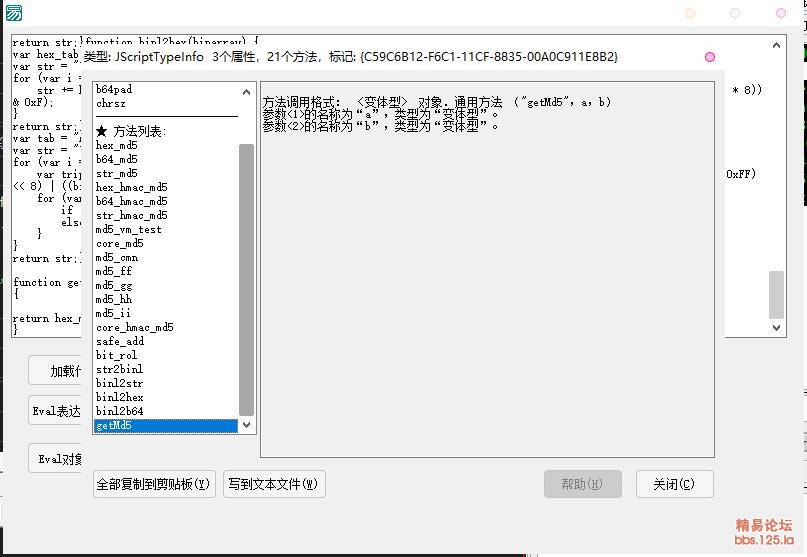Click the code editor scrollbar down arrow
Image resolution: width=807 pixels, height=557 pixels.
pyautogui.click(x=778, y=327)
